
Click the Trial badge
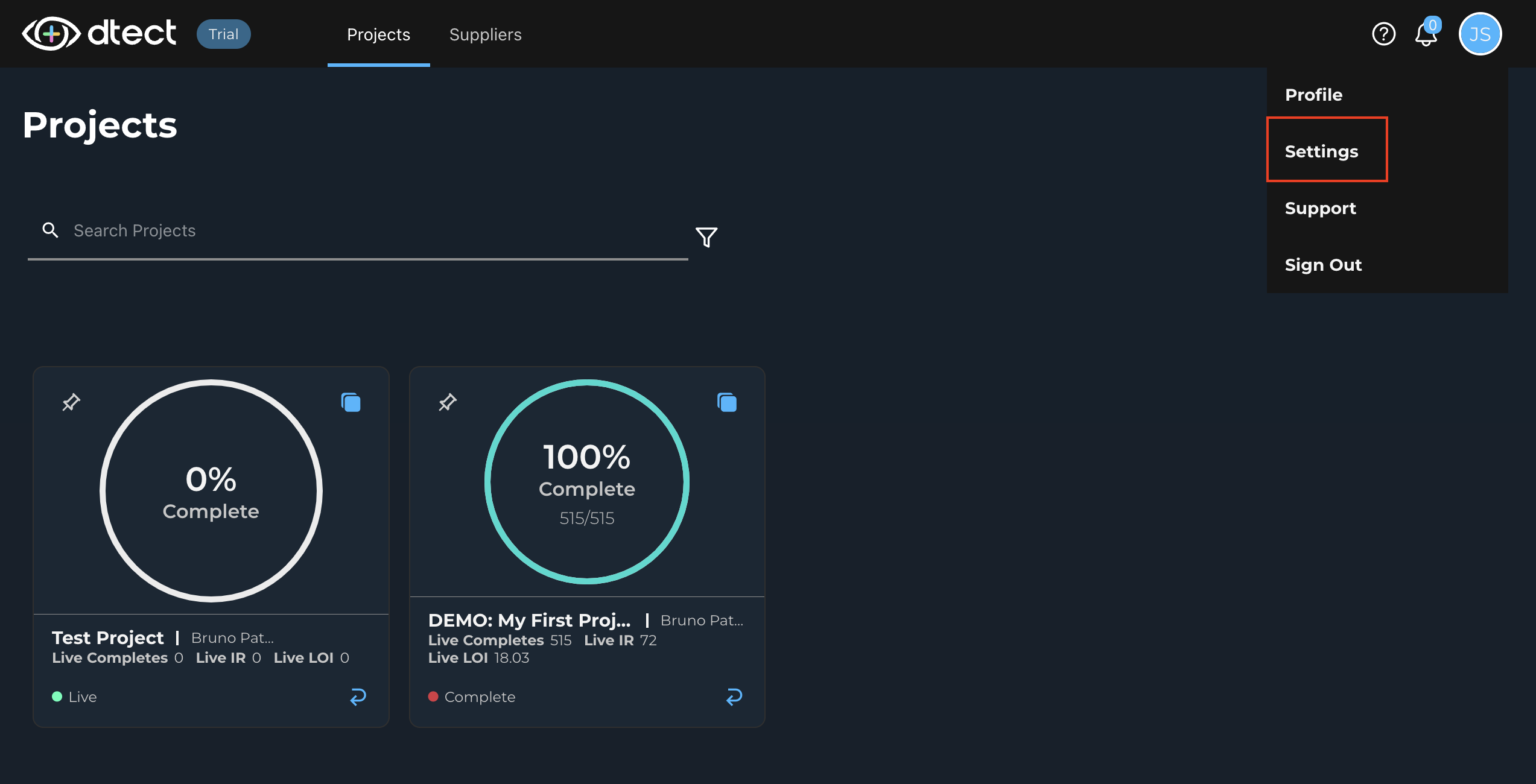coord(223,34)
